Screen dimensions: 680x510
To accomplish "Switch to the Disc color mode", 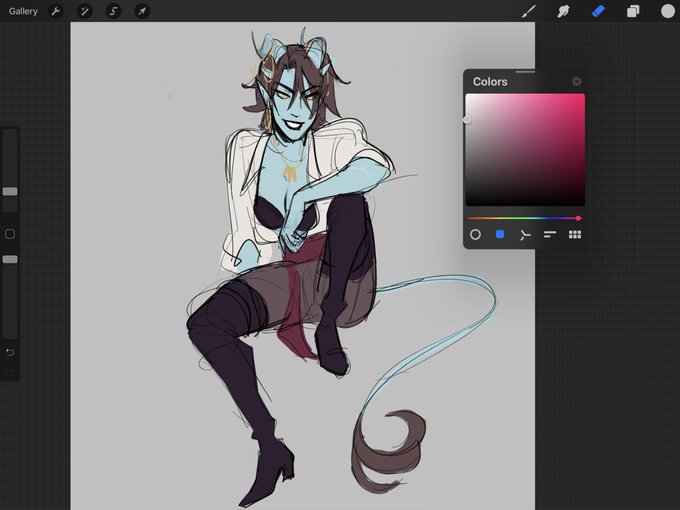I will pyautogui.click(x=475, y=235).
